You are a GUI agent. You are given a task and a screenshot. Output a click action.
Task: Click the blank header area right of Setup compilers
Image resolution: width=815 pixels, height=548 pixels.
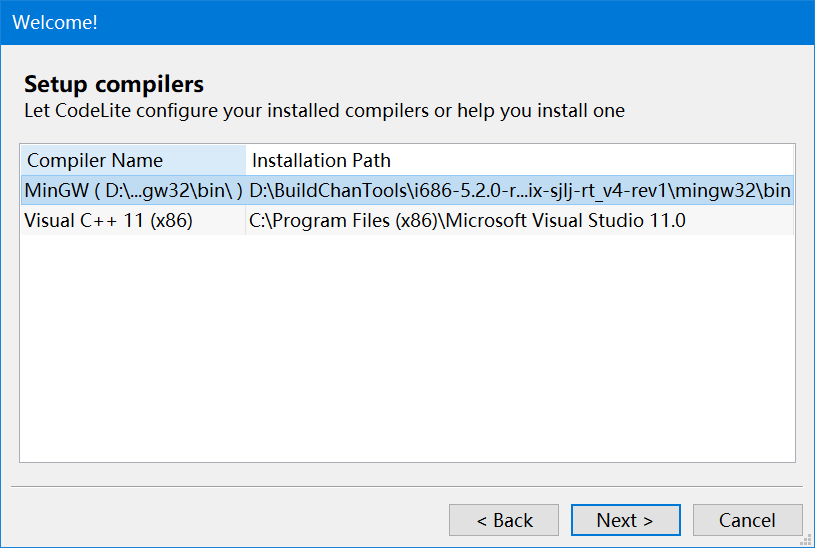click(x=500, y=83)
